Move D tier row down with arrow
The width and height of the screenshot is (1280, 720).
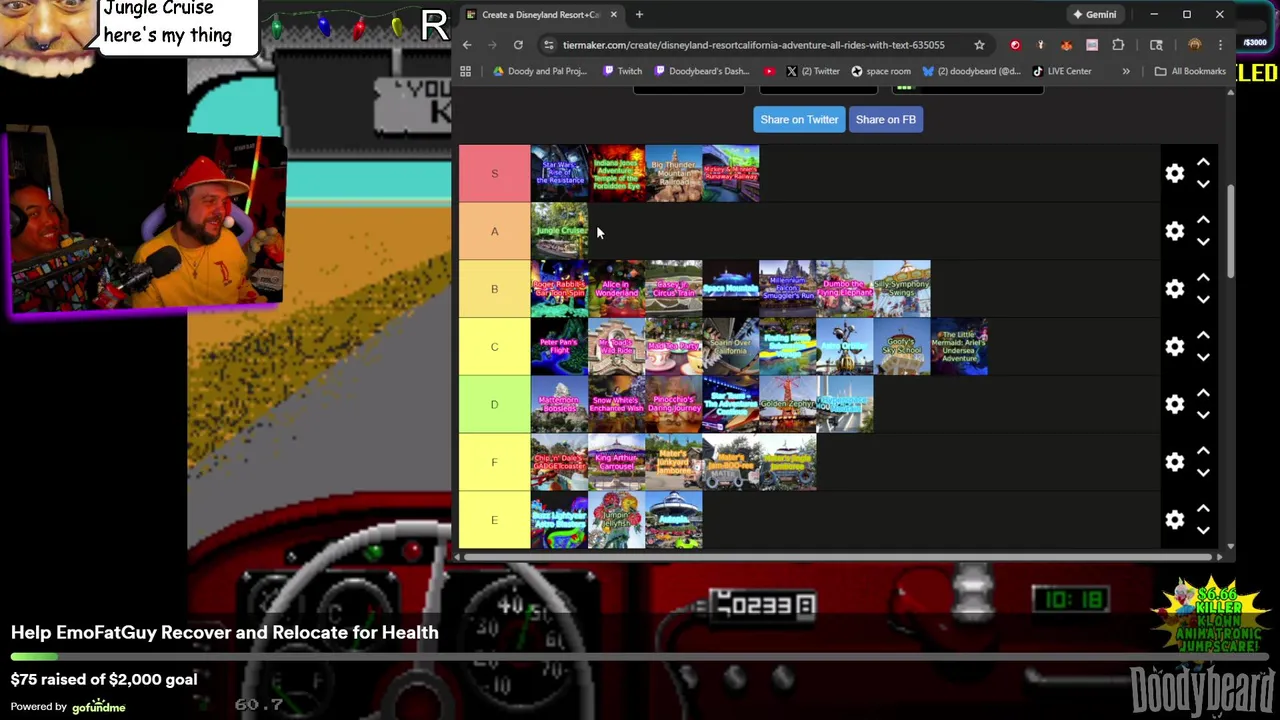coord(1203,416)
